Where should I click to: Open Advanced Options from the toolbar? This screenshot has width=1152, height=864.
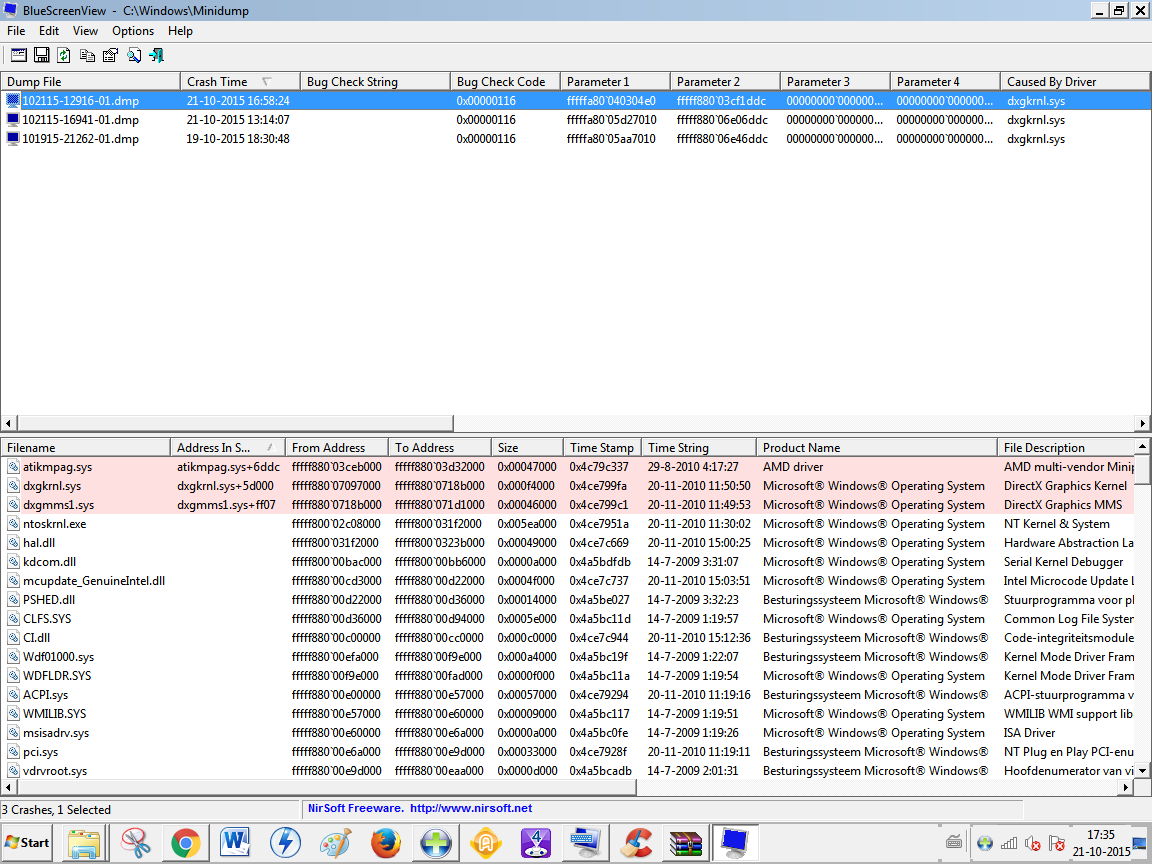[x=18, y=55]
